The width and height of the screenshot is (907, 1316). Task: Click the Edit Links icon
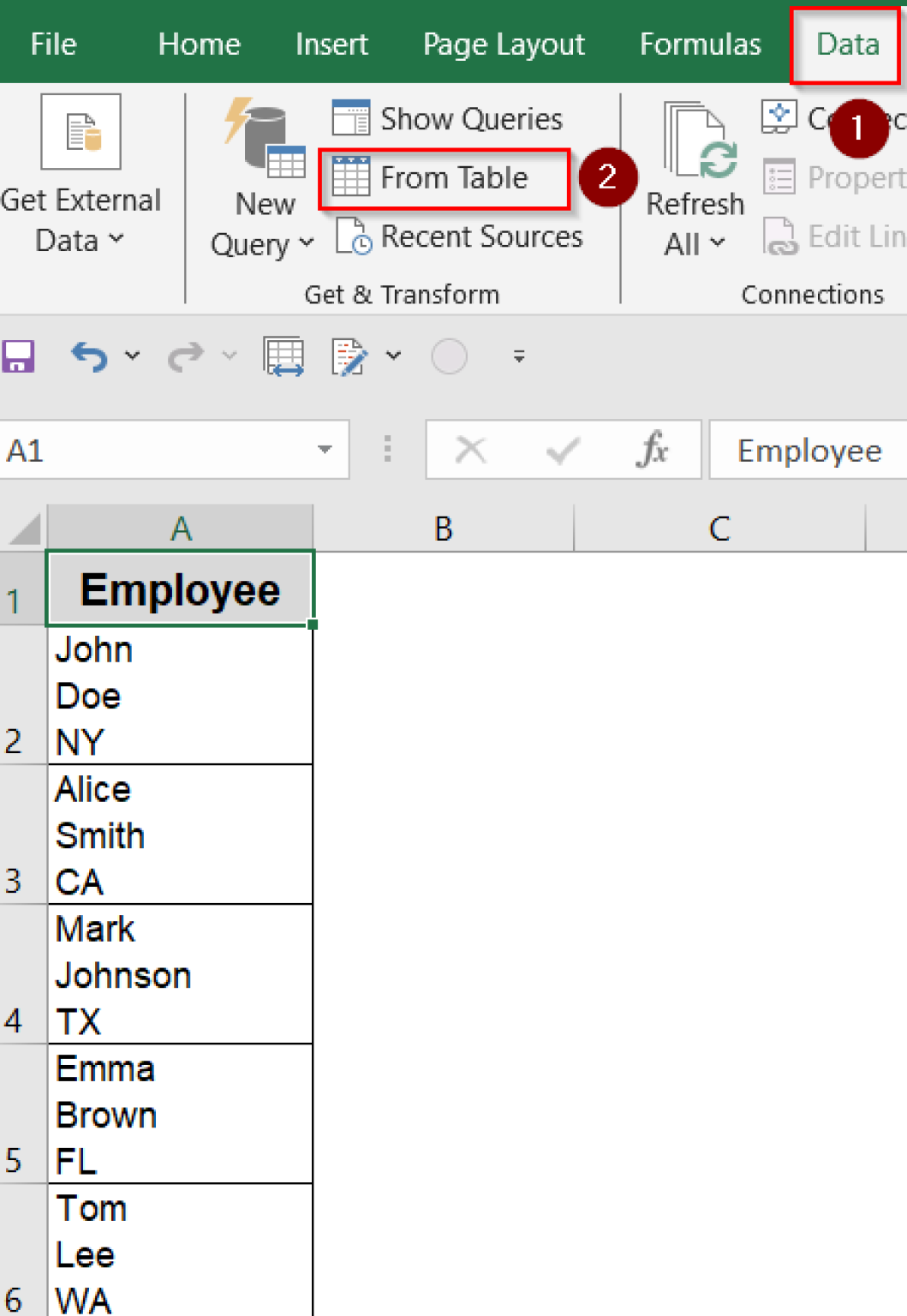coord(779,236)
